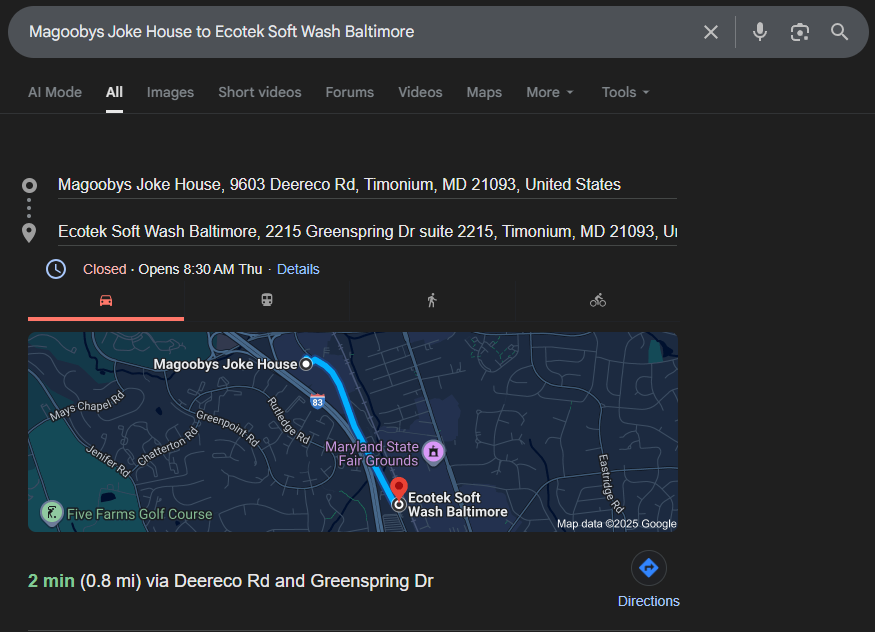
Task: Clear the search box text
Action: pos(710,32)
